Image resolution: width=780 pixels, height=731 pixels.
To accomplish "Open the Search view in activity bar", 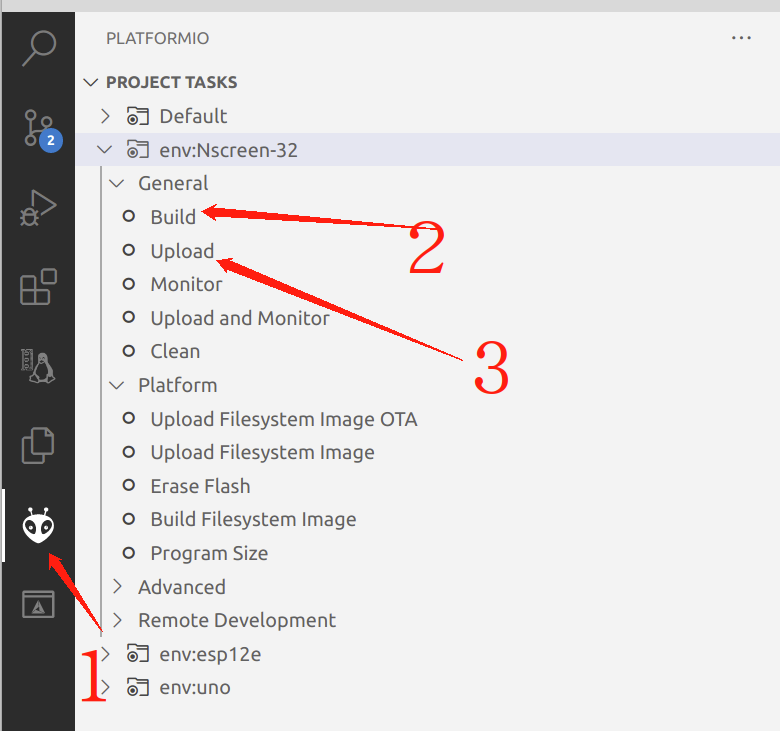I will coord(38,47).
